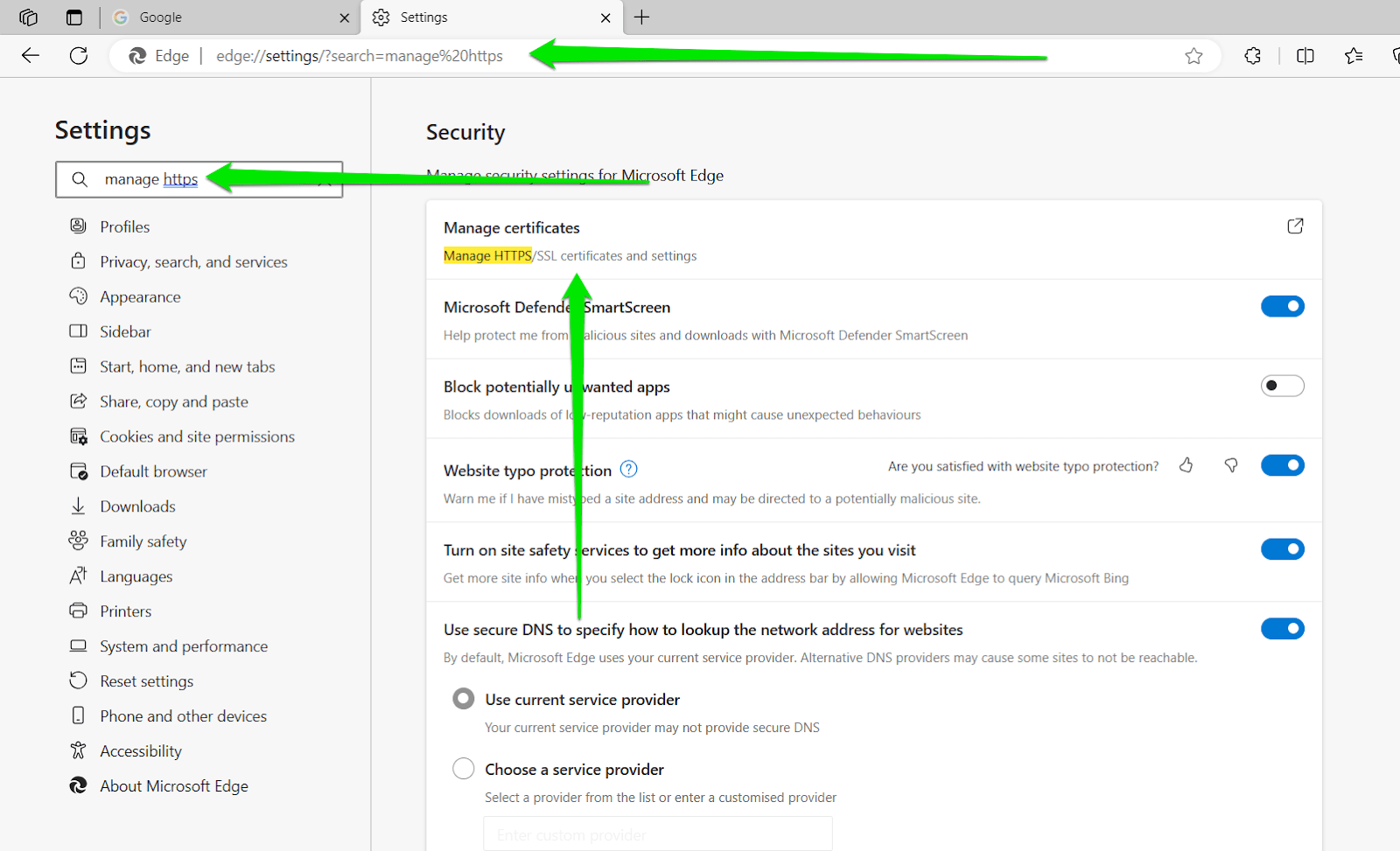This screenshot has width=1400, height=851.
Task: Open Phone and other devices
Action: (x=183, y=716)
